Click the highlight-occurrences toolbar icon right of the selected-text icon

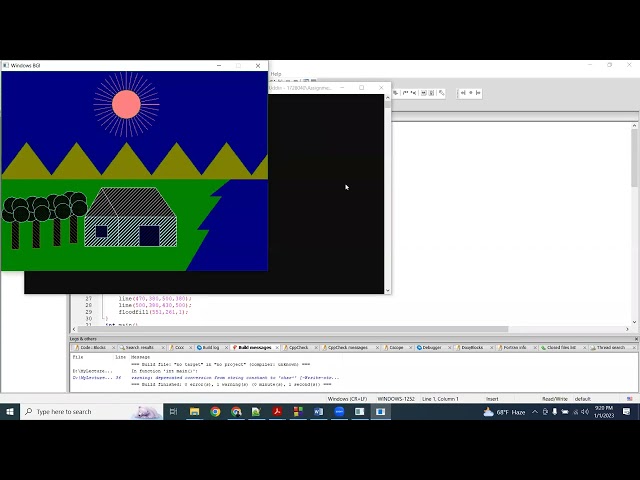click(432, 93)
